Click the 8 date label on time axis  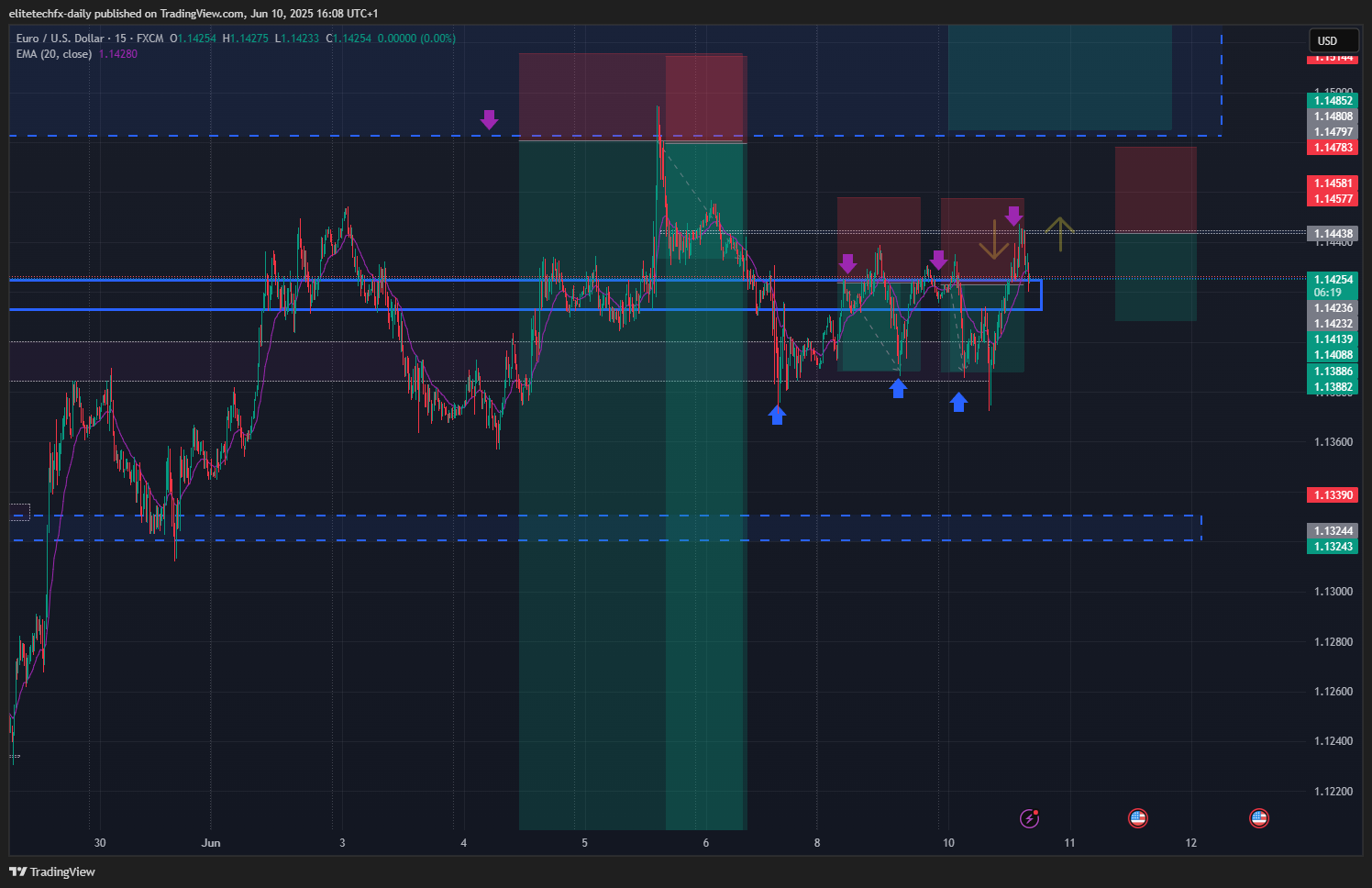click(817, 843)
